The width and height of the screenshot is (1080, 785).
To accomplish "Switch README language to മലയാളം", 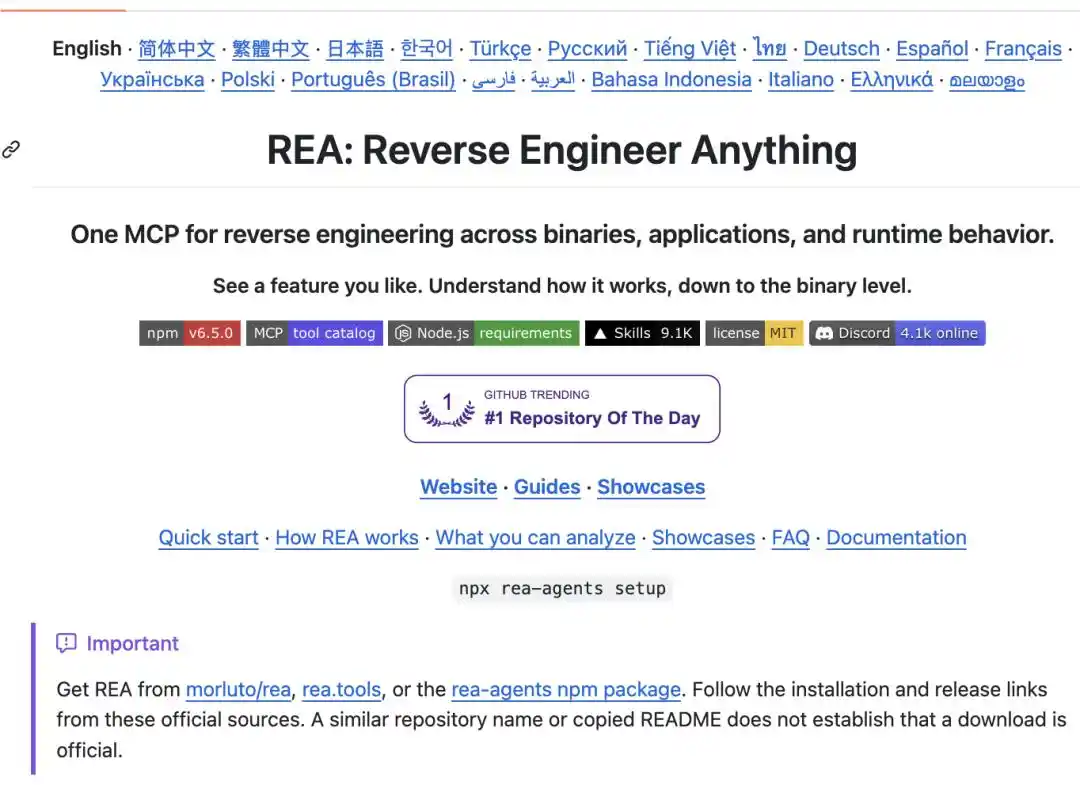I will point(987,80).
